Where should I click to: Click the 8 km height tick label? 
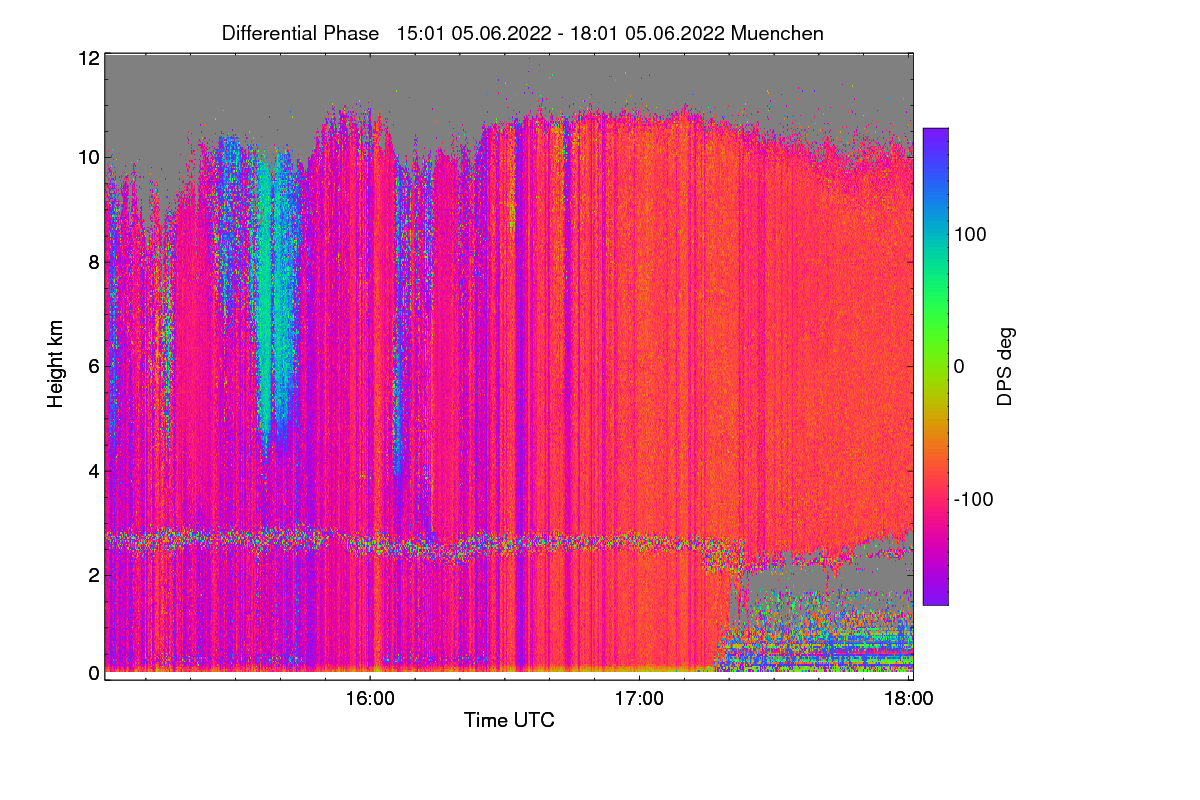tap(93, 262)
